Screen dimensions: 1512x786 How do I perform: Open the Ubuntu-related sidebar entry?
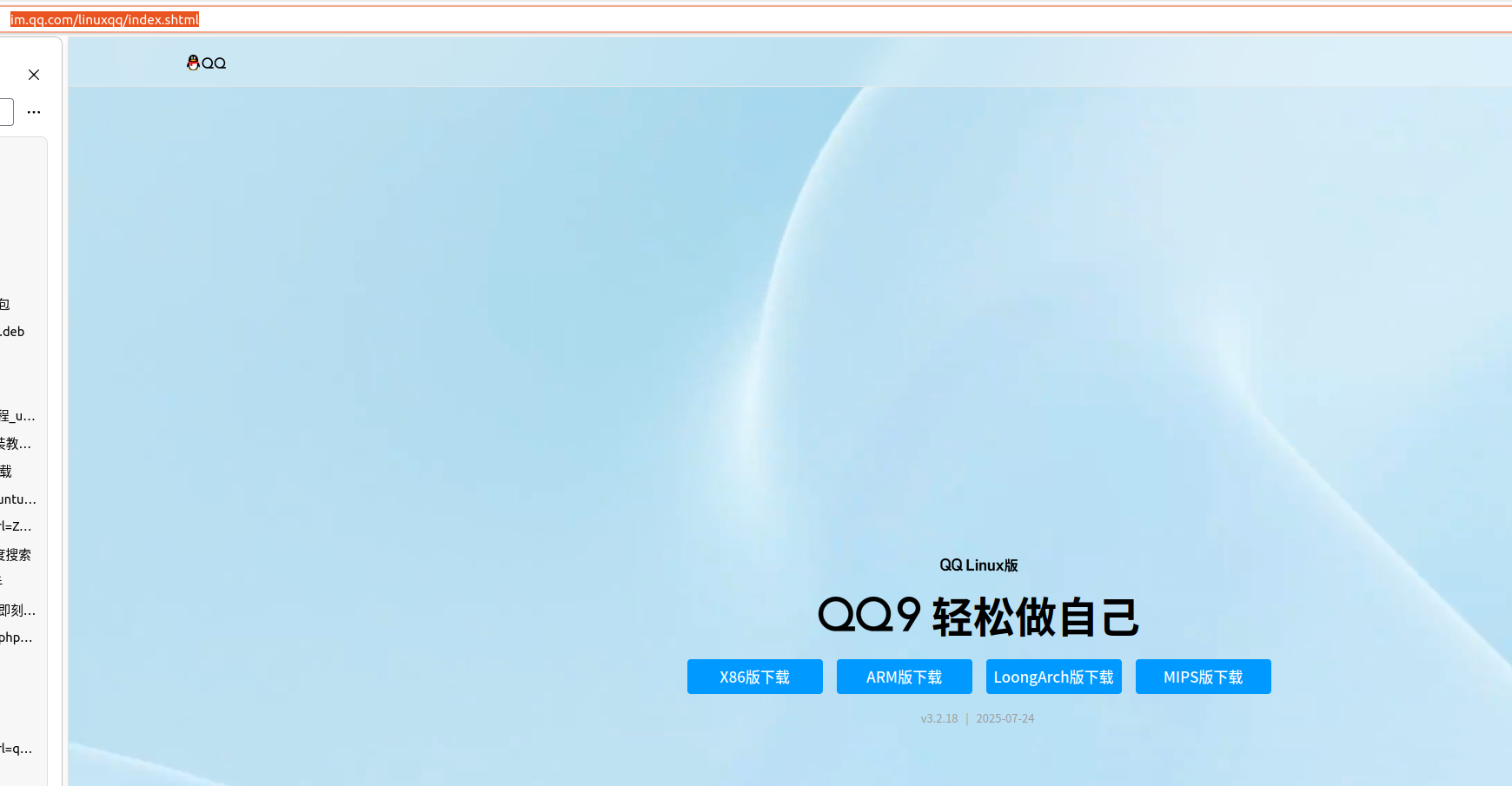[x=16, y=499]
